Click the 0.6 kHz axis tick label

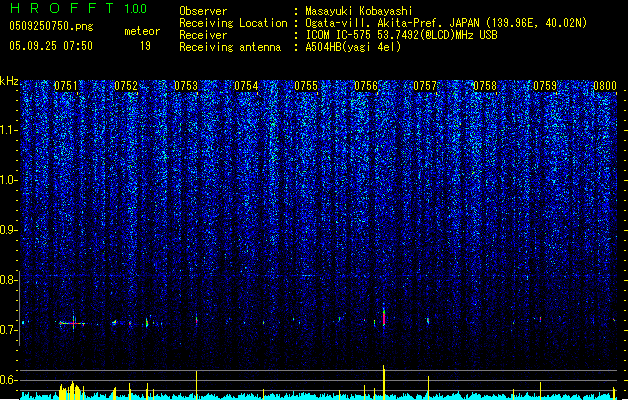(8, 380)
